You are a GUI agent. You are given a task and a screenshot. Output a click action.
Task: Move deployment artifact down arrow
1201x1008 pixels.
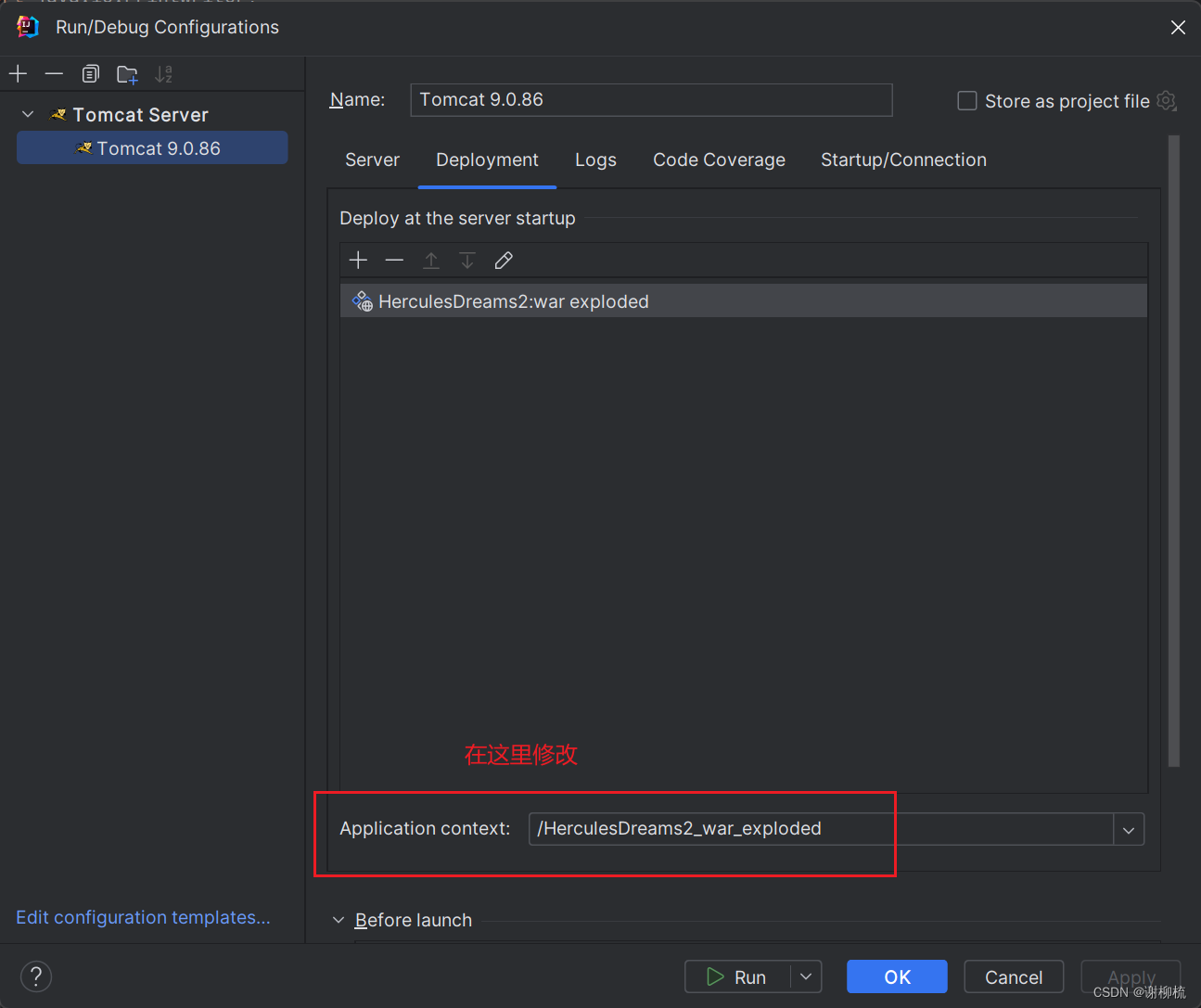click(x=467, y=261)
